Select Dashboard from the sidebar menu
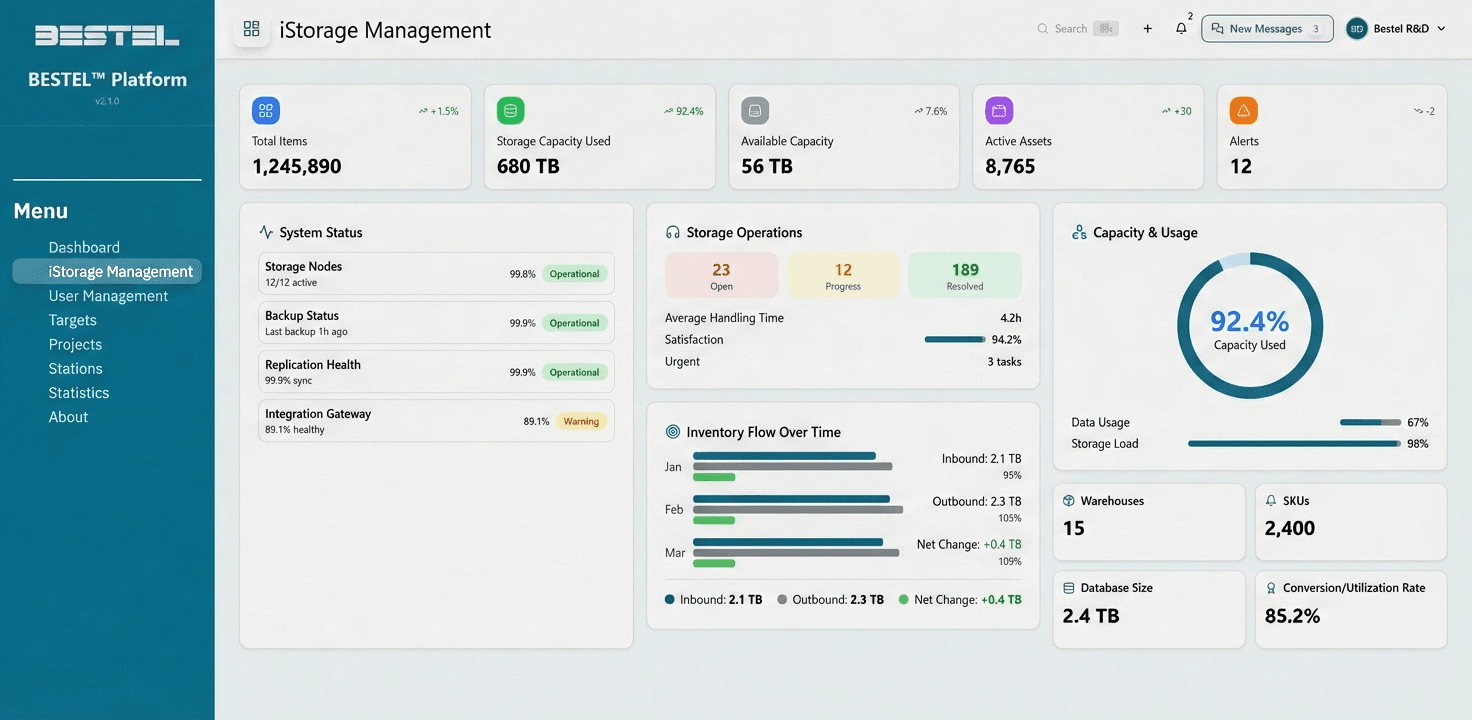Image resolution: width=1472 pixels, height=720 pixels. pos(84,247)
